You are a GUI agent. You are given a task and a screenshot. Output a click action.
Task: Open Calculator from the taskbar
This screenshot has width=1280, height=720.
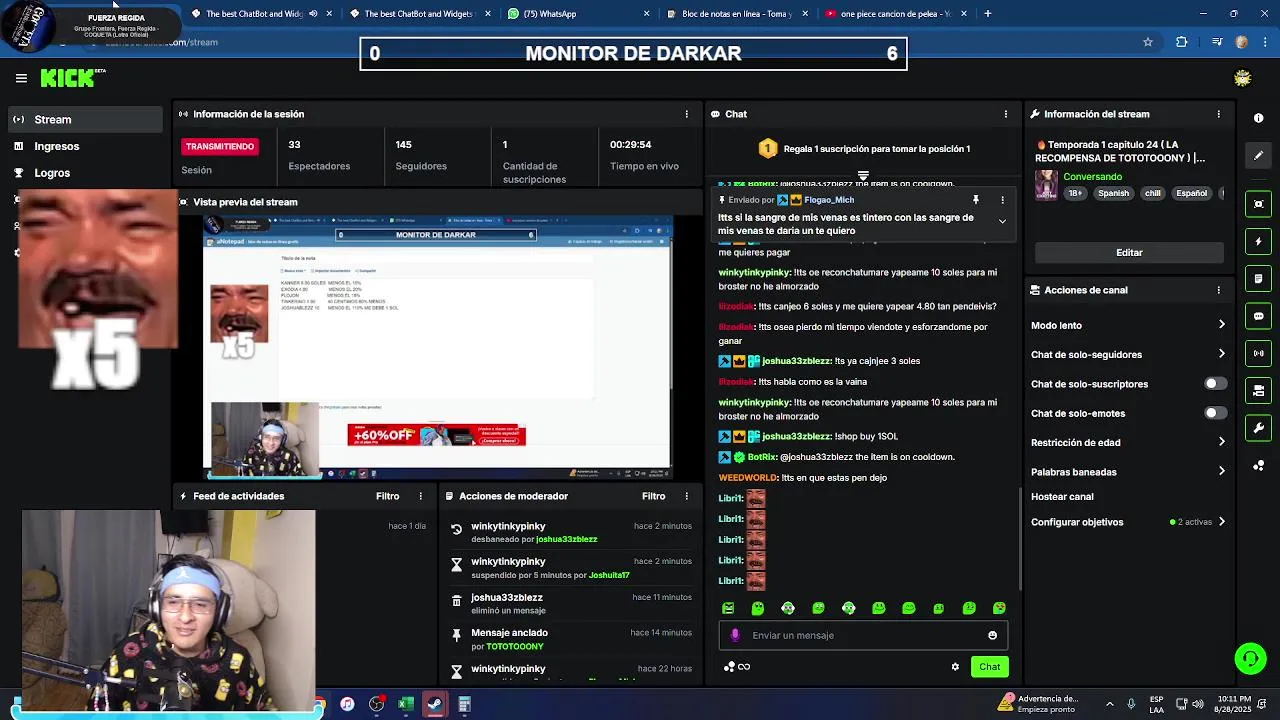(464, 704)
